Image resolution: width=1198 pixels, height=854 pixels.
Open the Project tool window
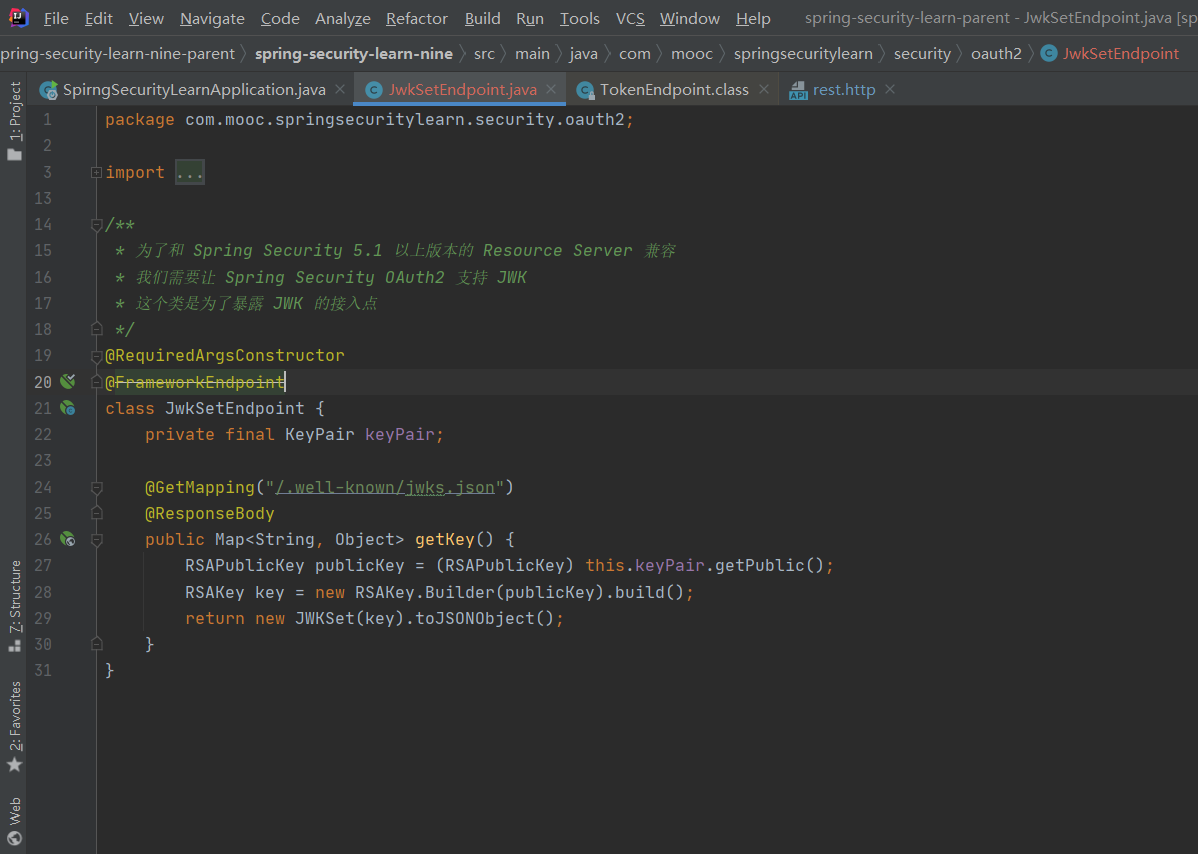[15, 121]
